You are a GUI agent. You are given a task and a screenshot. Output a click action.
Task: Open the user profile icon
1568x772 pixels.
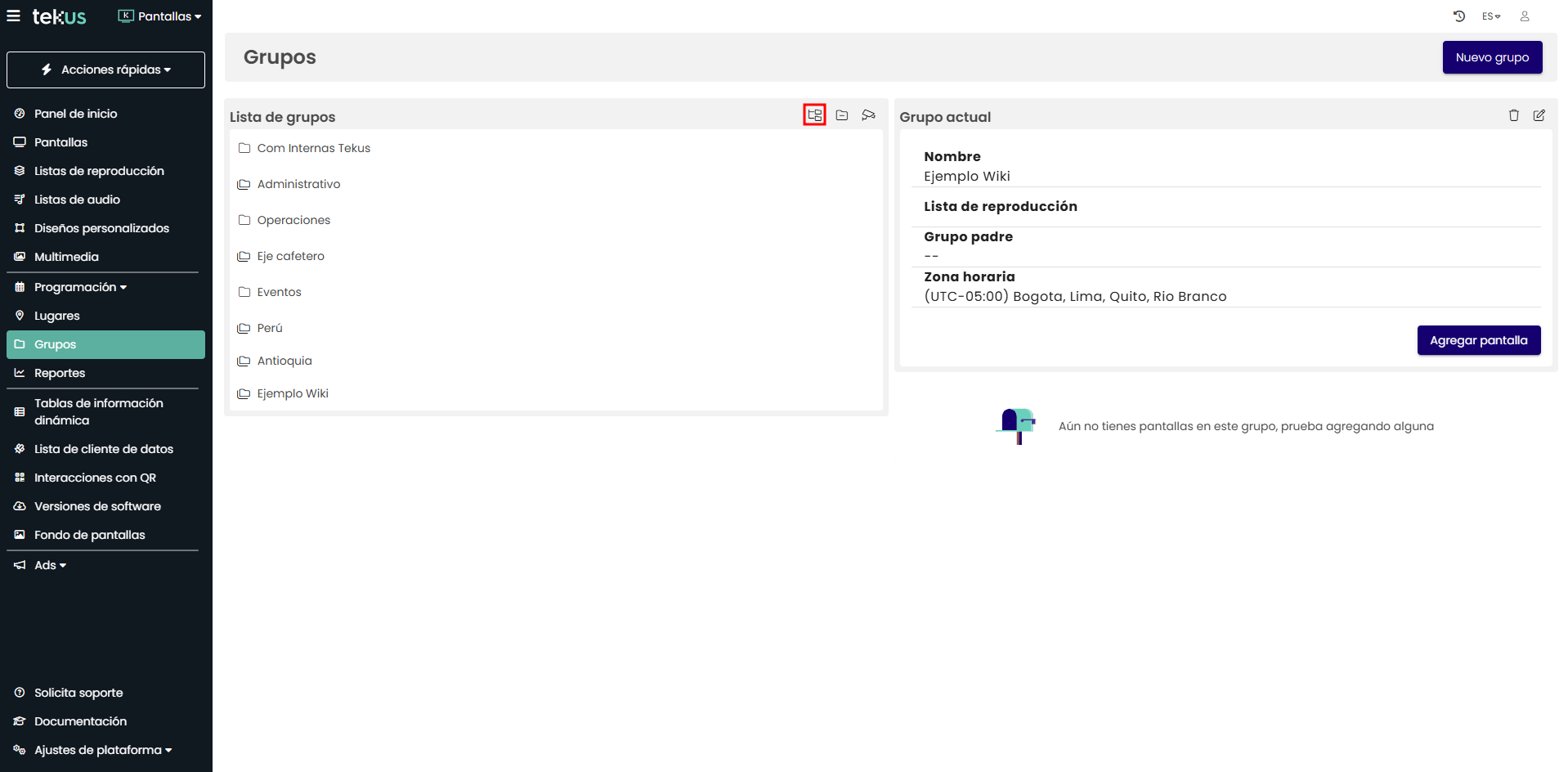pos(1524,16)
